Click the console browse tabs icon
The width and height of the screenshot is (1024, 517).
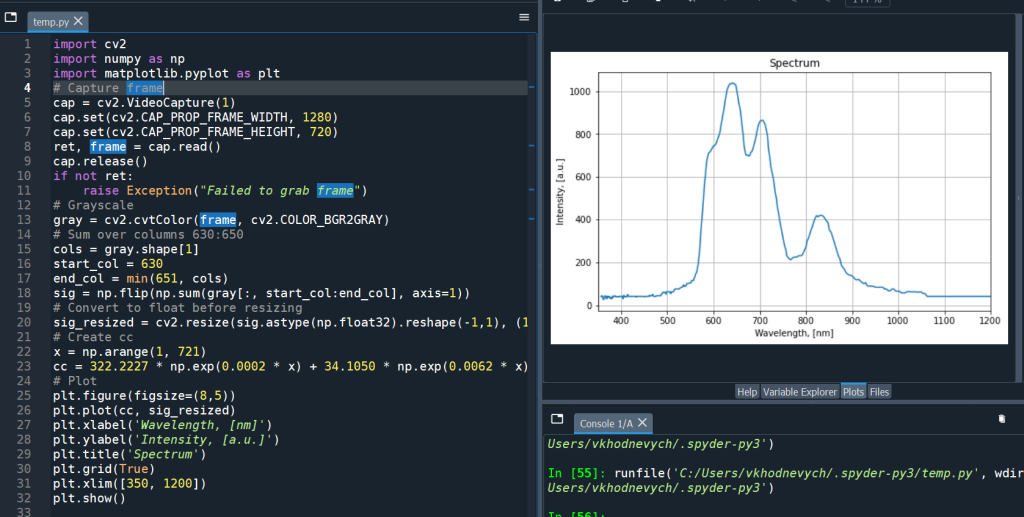click(557, 421)
